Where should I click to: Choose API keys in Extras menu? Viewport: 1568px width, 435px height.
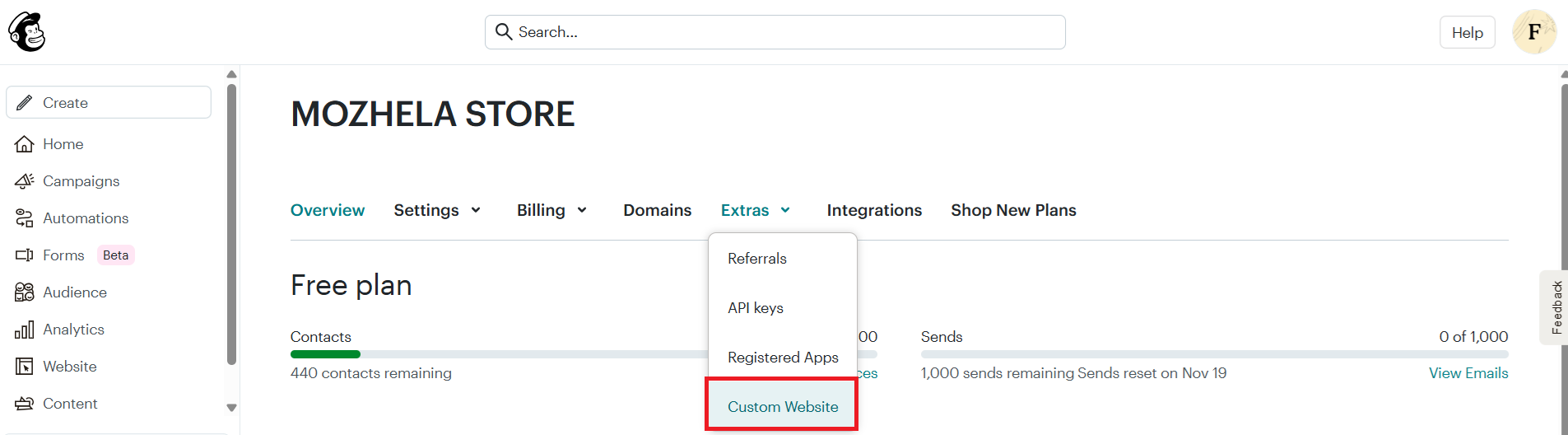point(755,308)
